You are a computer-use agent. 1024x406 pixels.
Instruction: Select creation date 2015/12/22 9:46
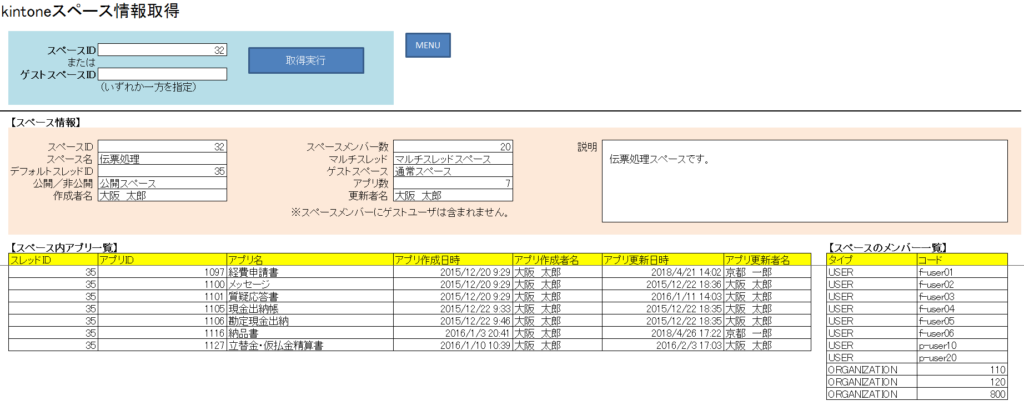(453, 320)
